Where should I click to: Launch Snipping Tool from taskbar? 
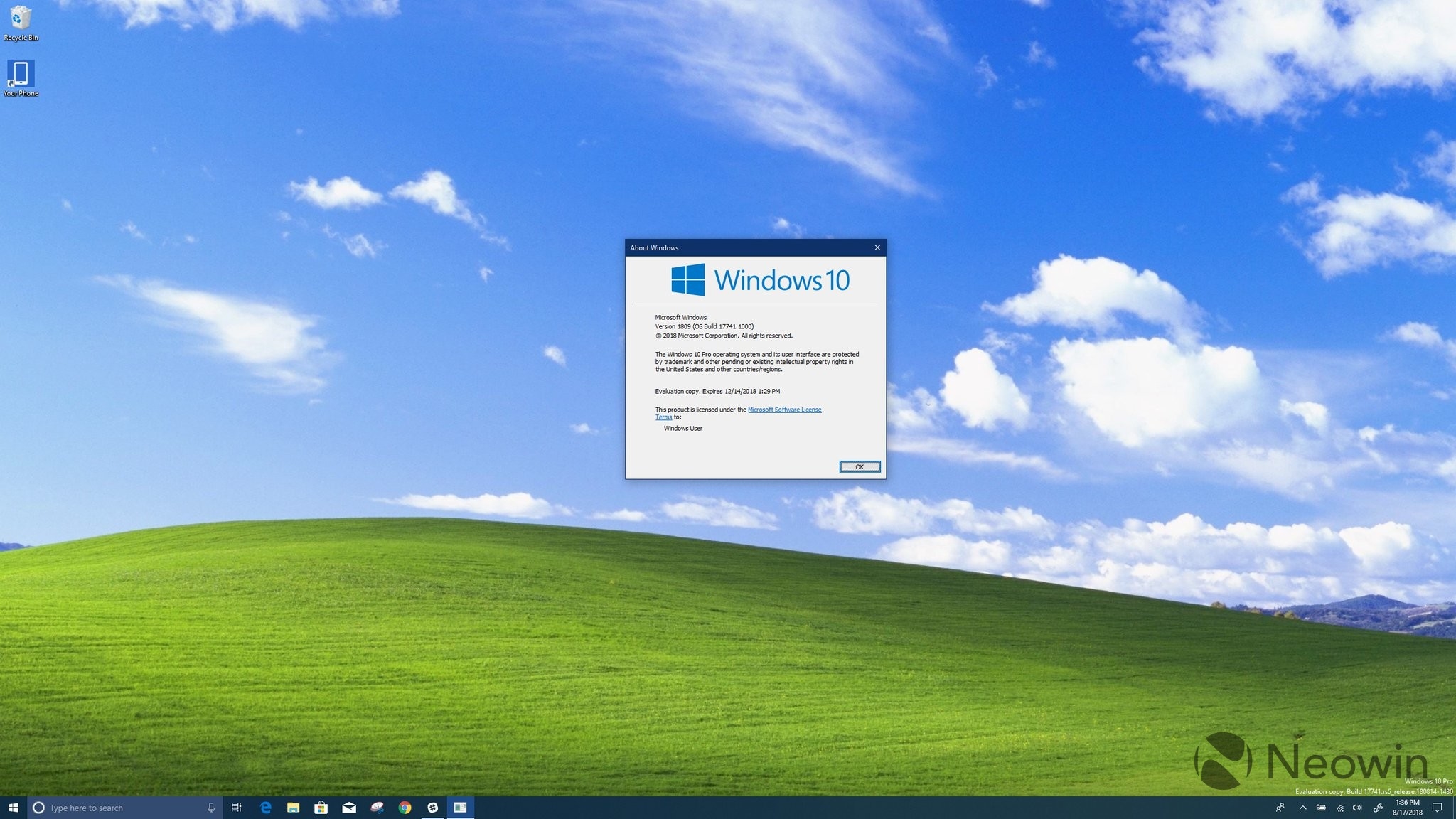coord(377,808)
